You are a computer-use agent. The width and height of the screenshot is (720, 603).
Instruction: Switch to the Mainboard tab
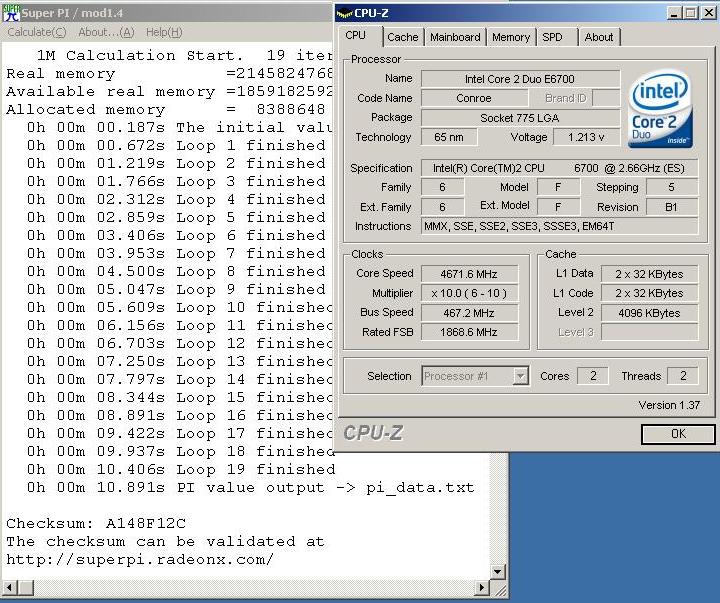tap(455, 37)
